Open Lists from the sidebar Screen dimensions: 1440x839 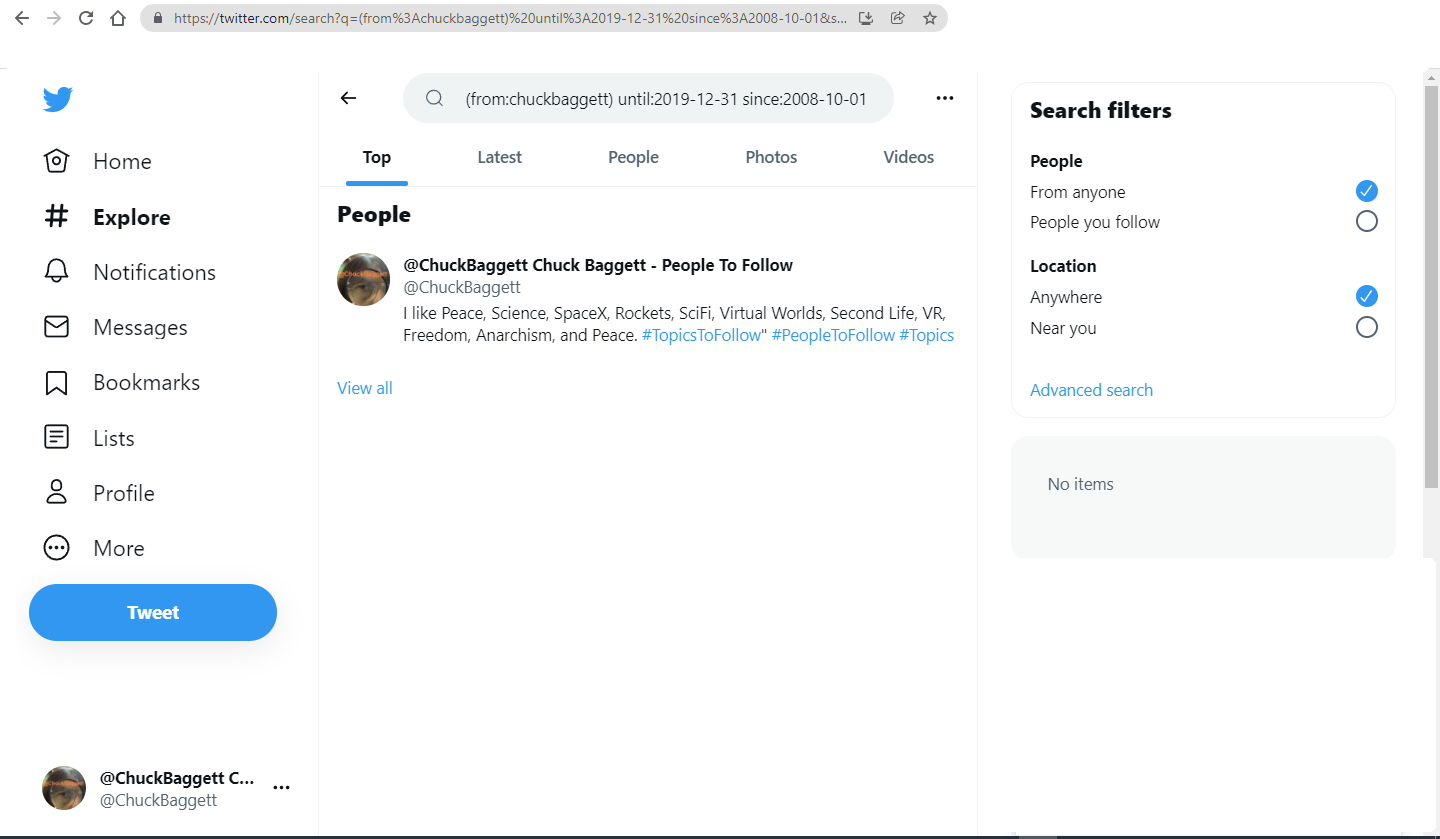click(x=88, y=438)
